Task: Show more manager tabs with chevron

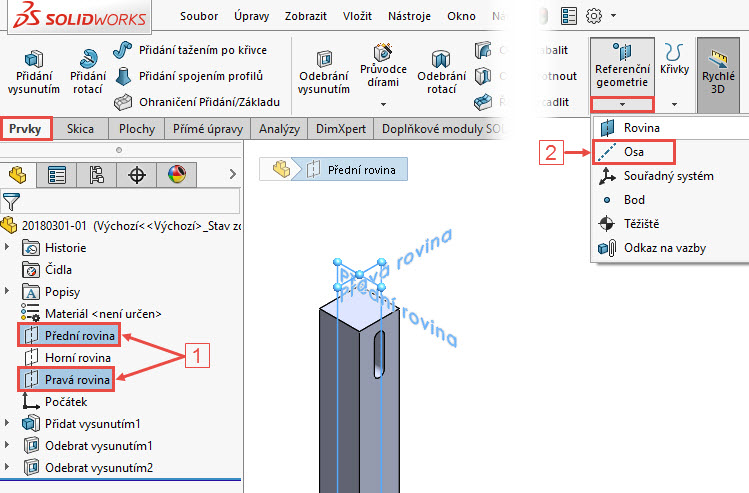Action: click(x=233, y=174)
